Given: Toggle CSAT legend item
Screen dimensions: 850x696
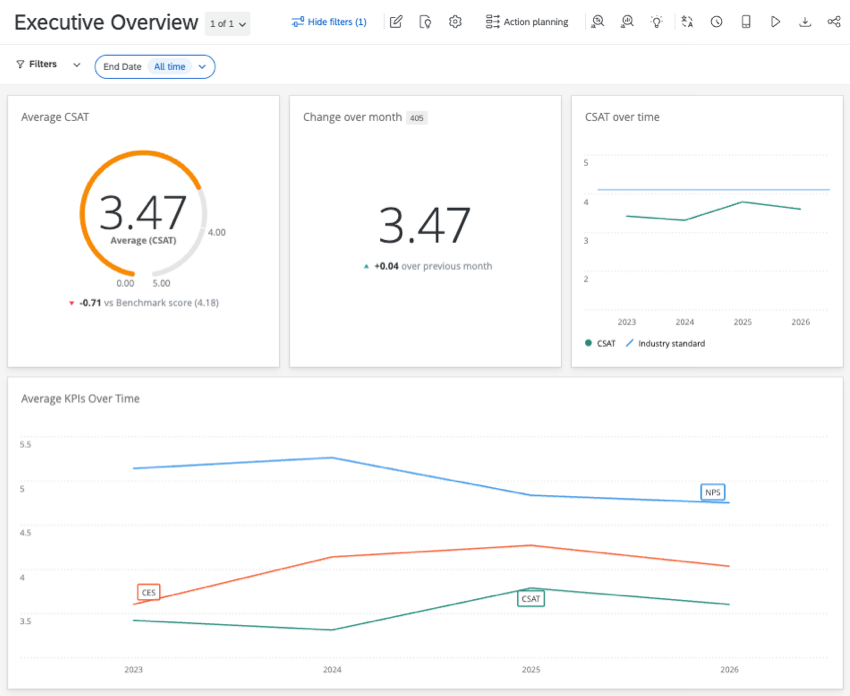Looking at the screenshot, I should [x=601, y=344].
